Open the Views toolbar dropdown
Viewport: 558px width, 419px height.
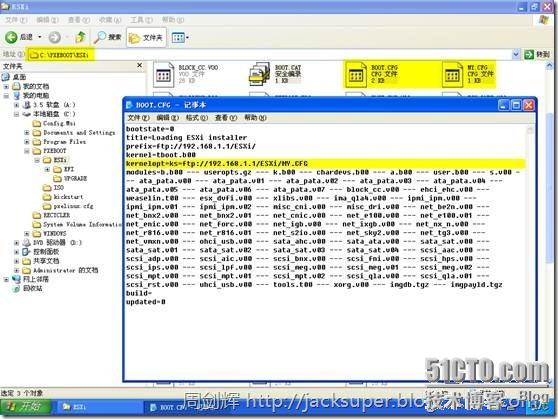180,37
